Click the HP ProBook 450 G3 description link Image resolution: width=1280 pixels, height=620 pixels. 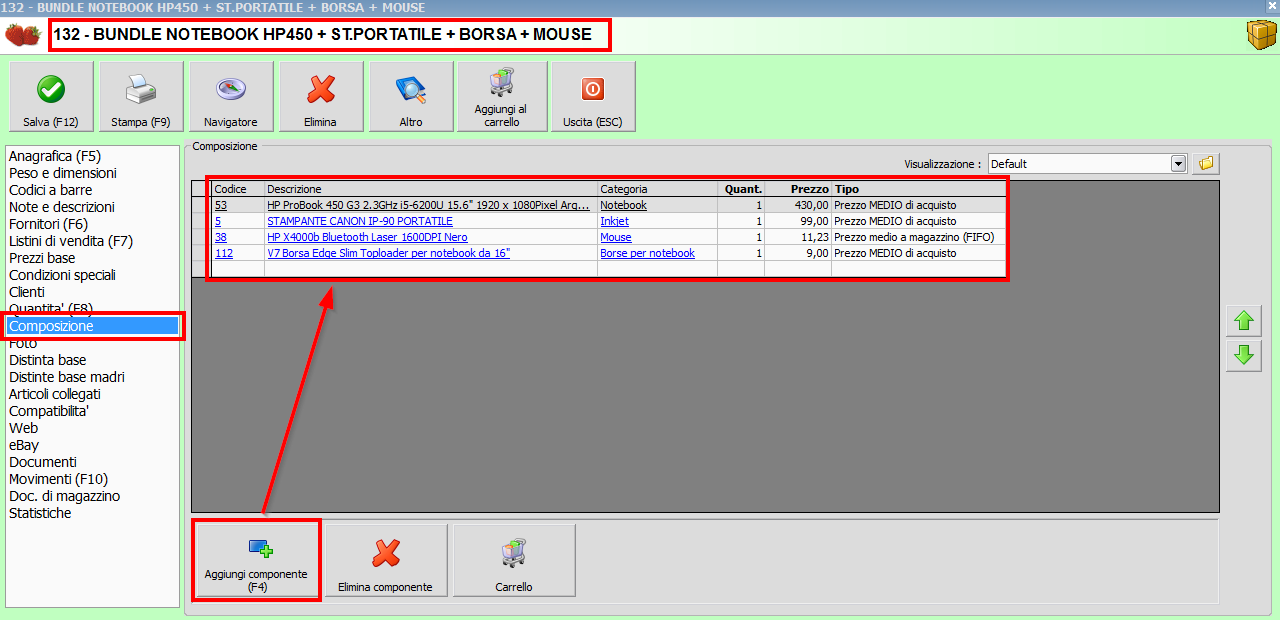pyautogui.click(x=429, y=205)
